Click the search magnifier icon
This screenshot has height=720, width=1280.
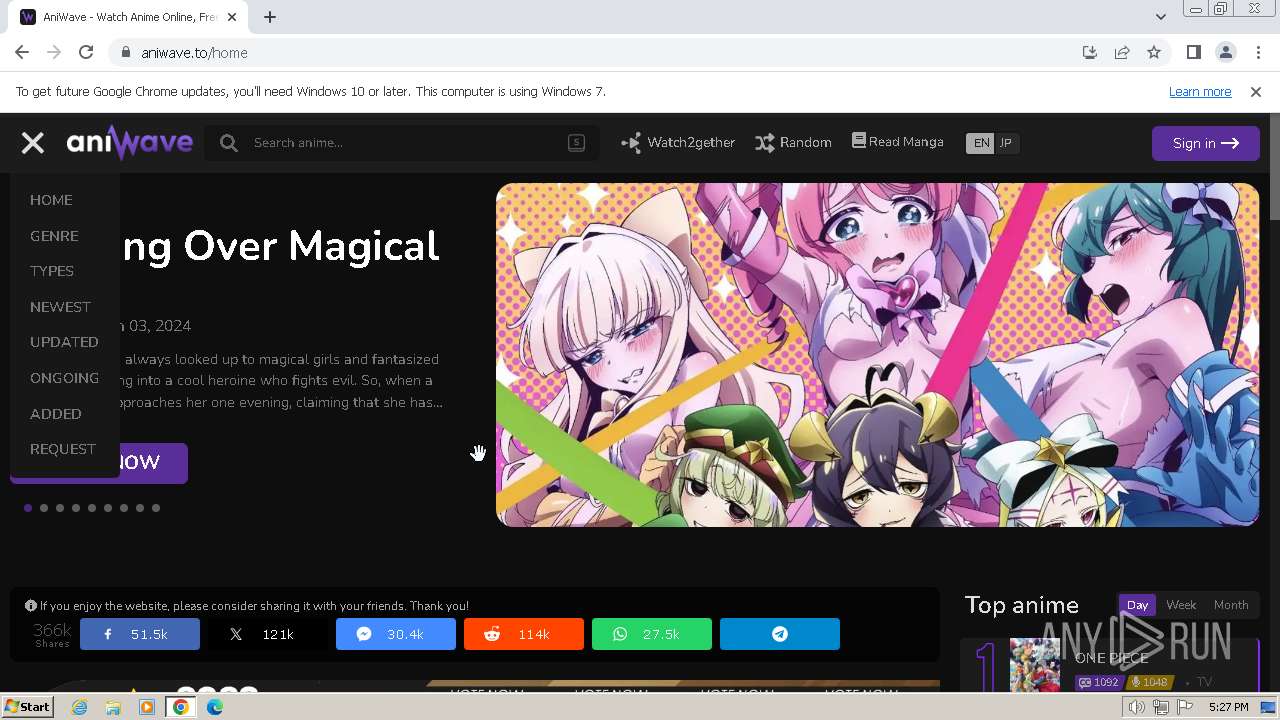[229, 143]
